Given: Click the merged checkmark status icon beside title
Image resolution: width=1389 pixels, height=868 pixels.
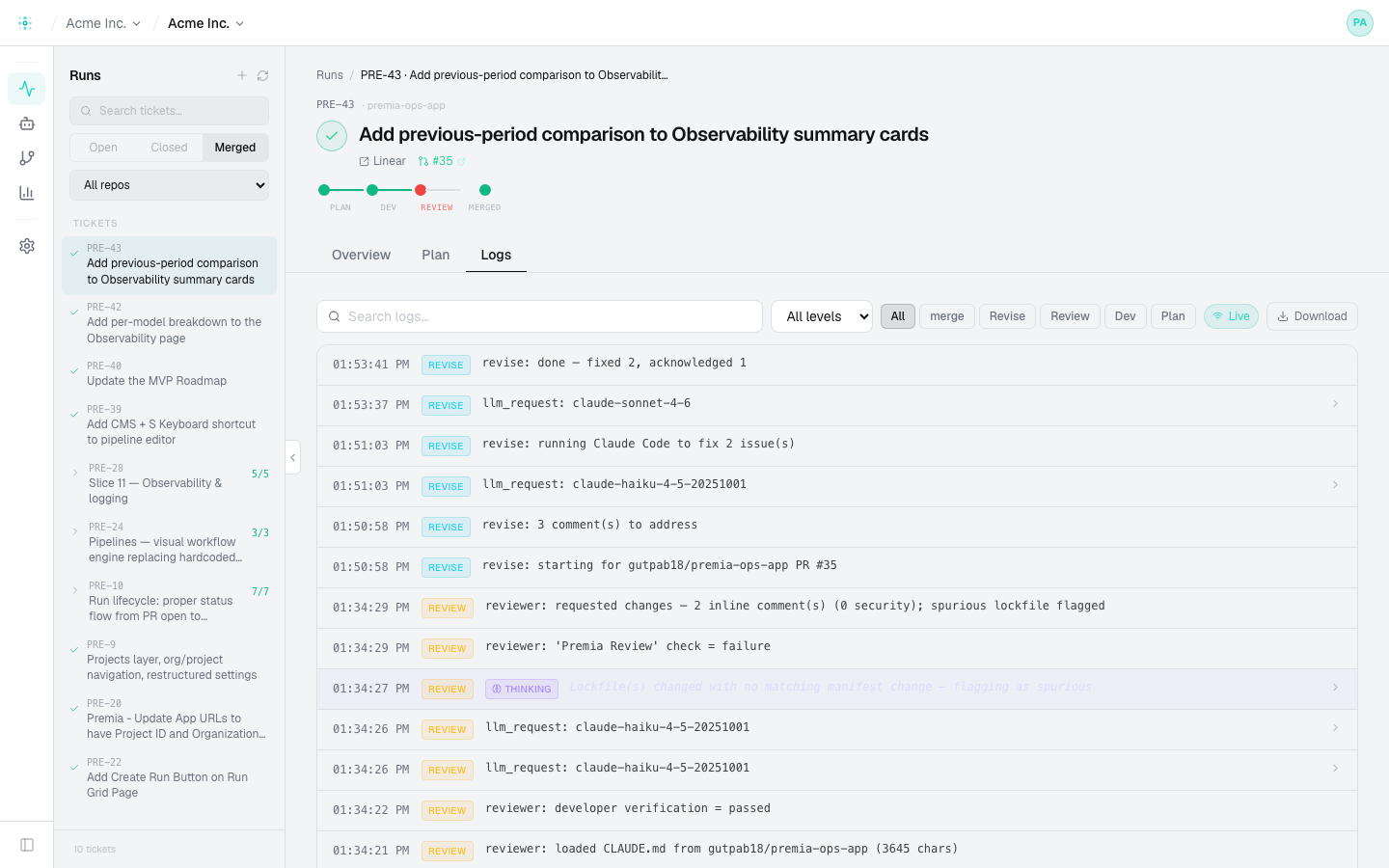Looking at the screenshot, I should [332, 136].
